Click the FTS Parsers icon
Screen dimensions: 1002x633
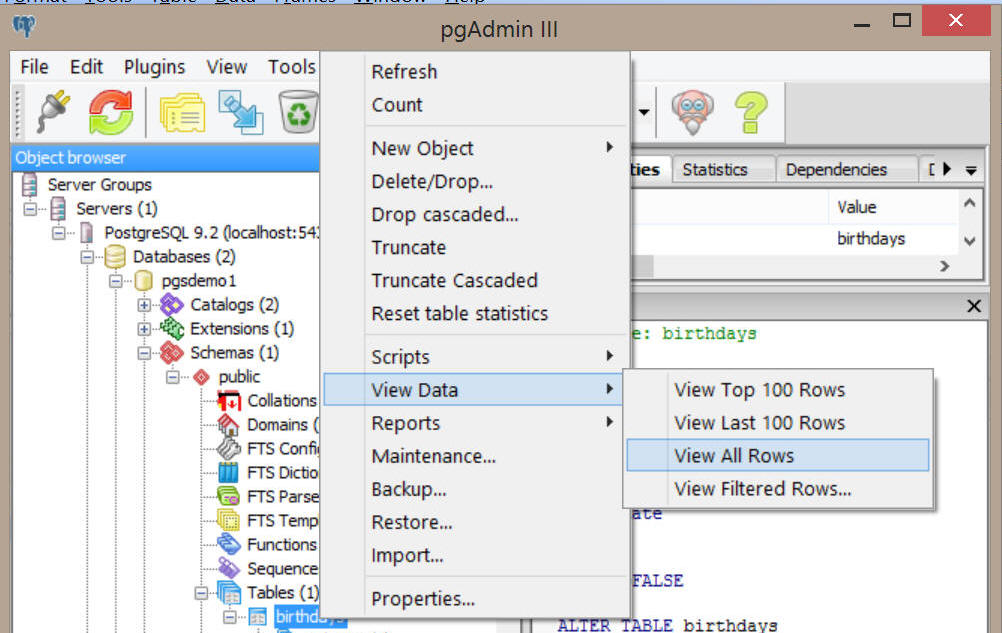pos(229,497)
